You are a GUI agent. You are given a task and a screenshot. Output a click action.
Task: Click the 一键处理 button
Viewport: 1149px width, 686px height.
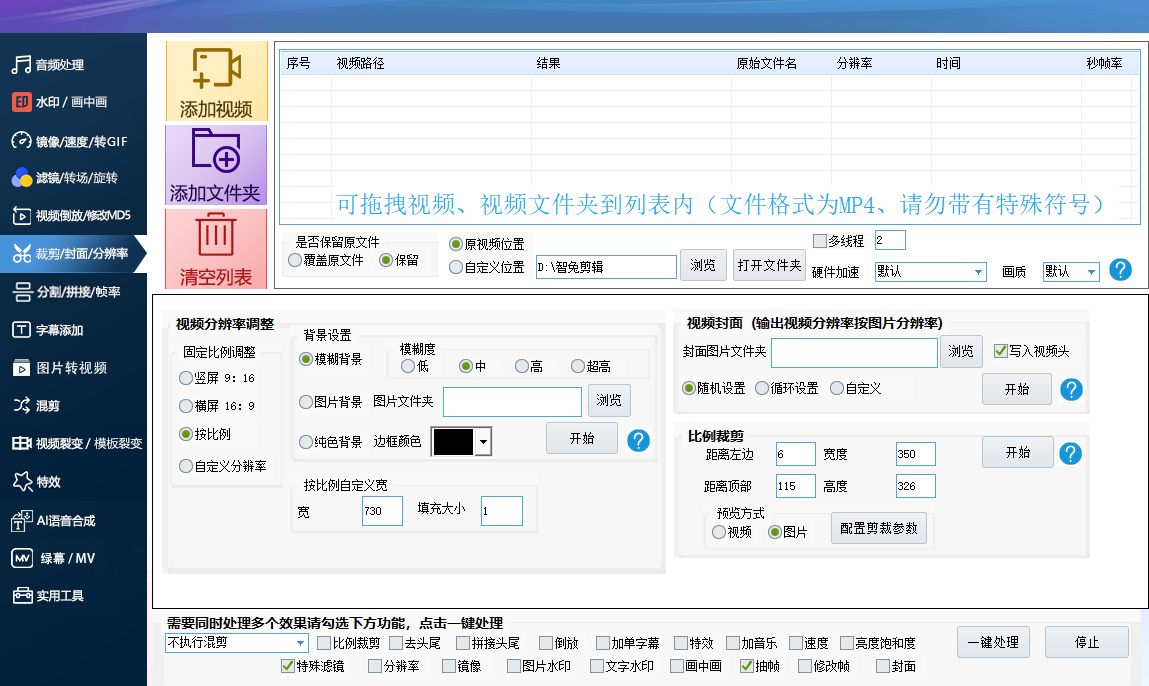[993, 642]
